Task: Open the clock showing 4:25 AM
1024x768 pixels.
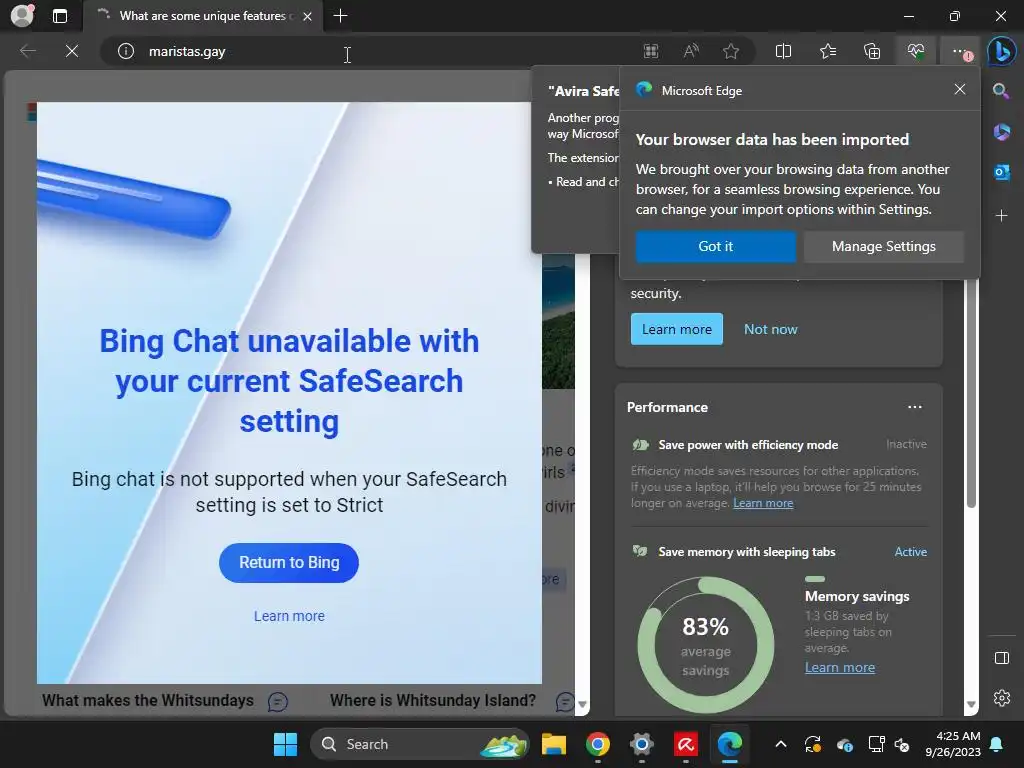Action: (x=953, y=744)
